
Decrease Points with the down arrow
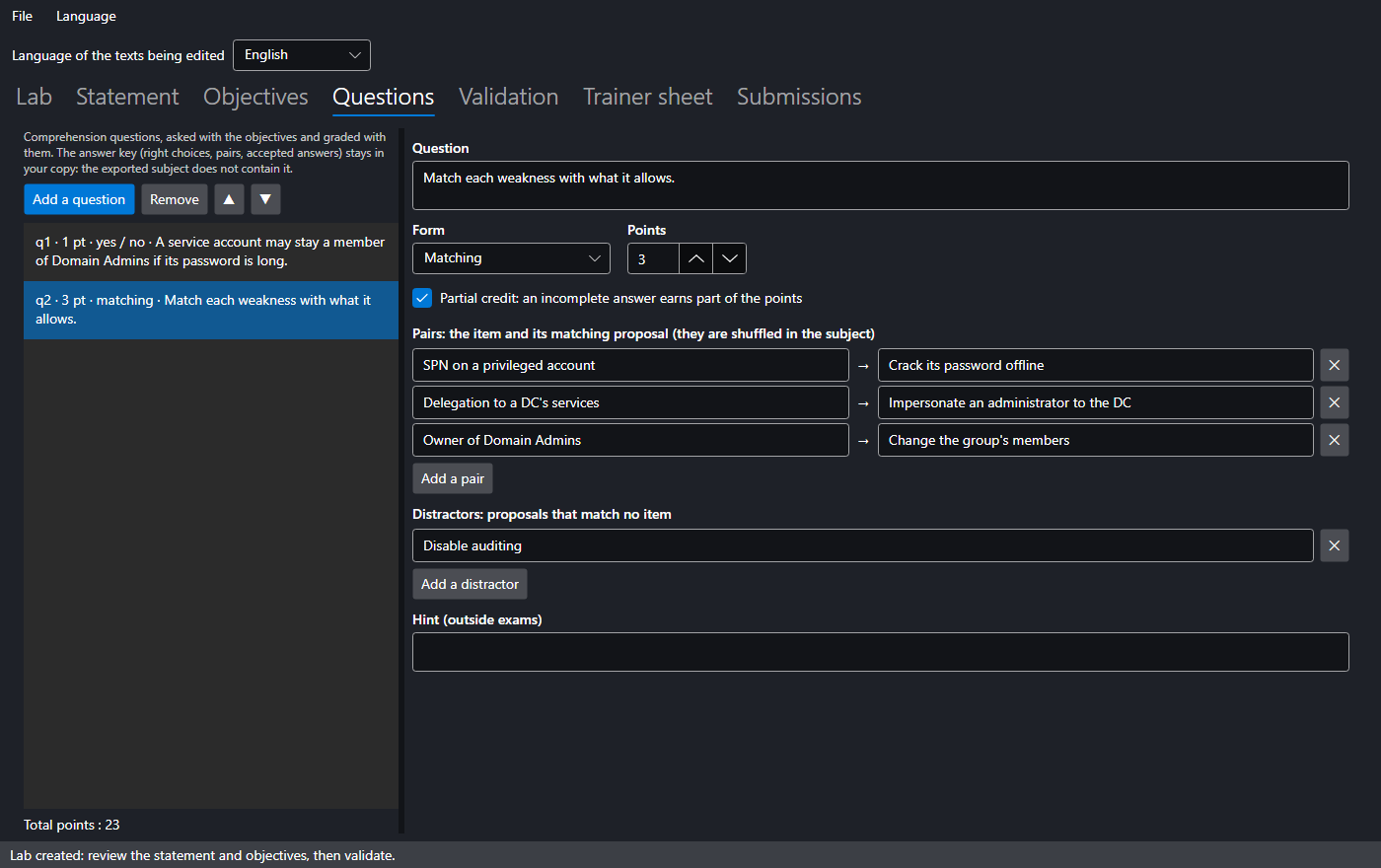729,258
